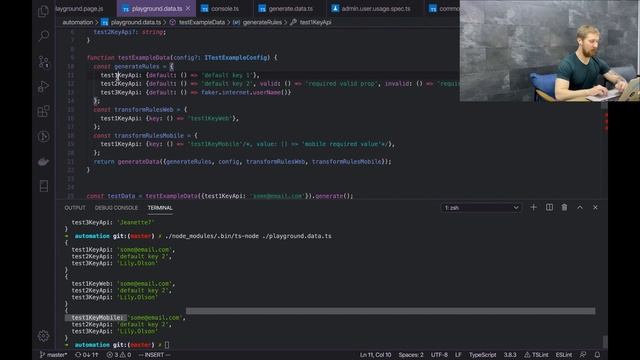This screenshot has height=360, width=640.
Task: Split the terminal
Action: click(x=549, y=208)
